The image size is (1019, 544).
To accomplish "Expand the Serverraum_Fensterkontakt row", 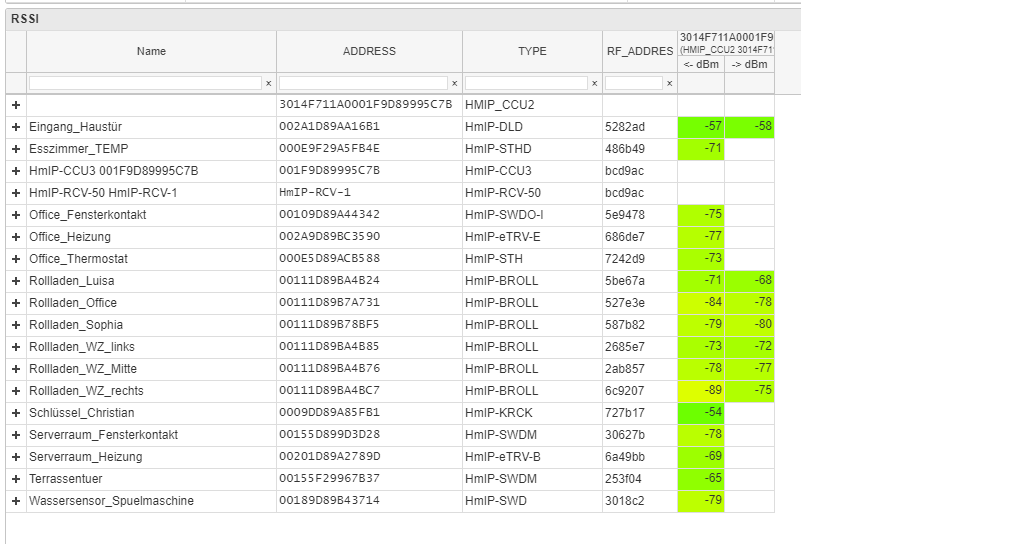I will [16, 435].
